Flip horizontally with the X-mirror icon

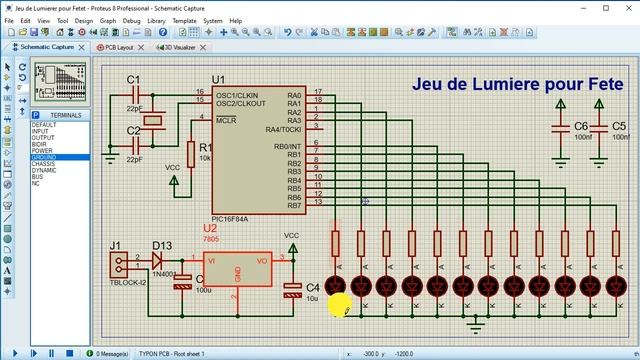click(22, 100)
